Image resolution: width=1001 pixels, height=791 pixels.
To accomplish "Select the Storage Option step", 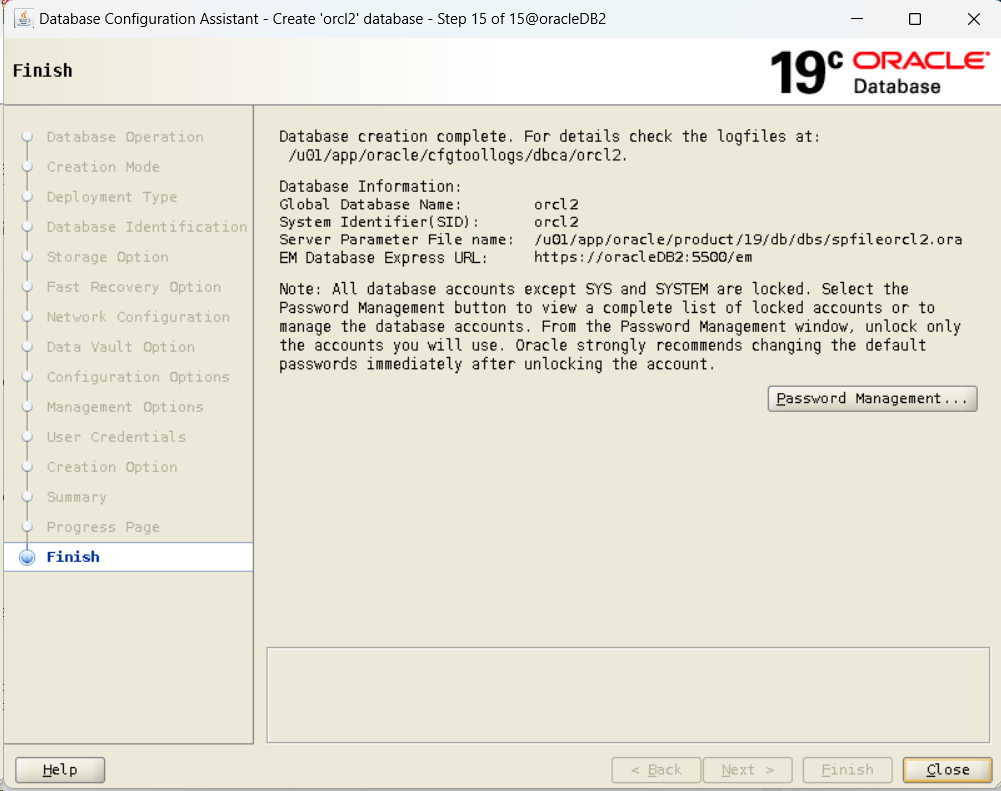I will click(107, 257).
